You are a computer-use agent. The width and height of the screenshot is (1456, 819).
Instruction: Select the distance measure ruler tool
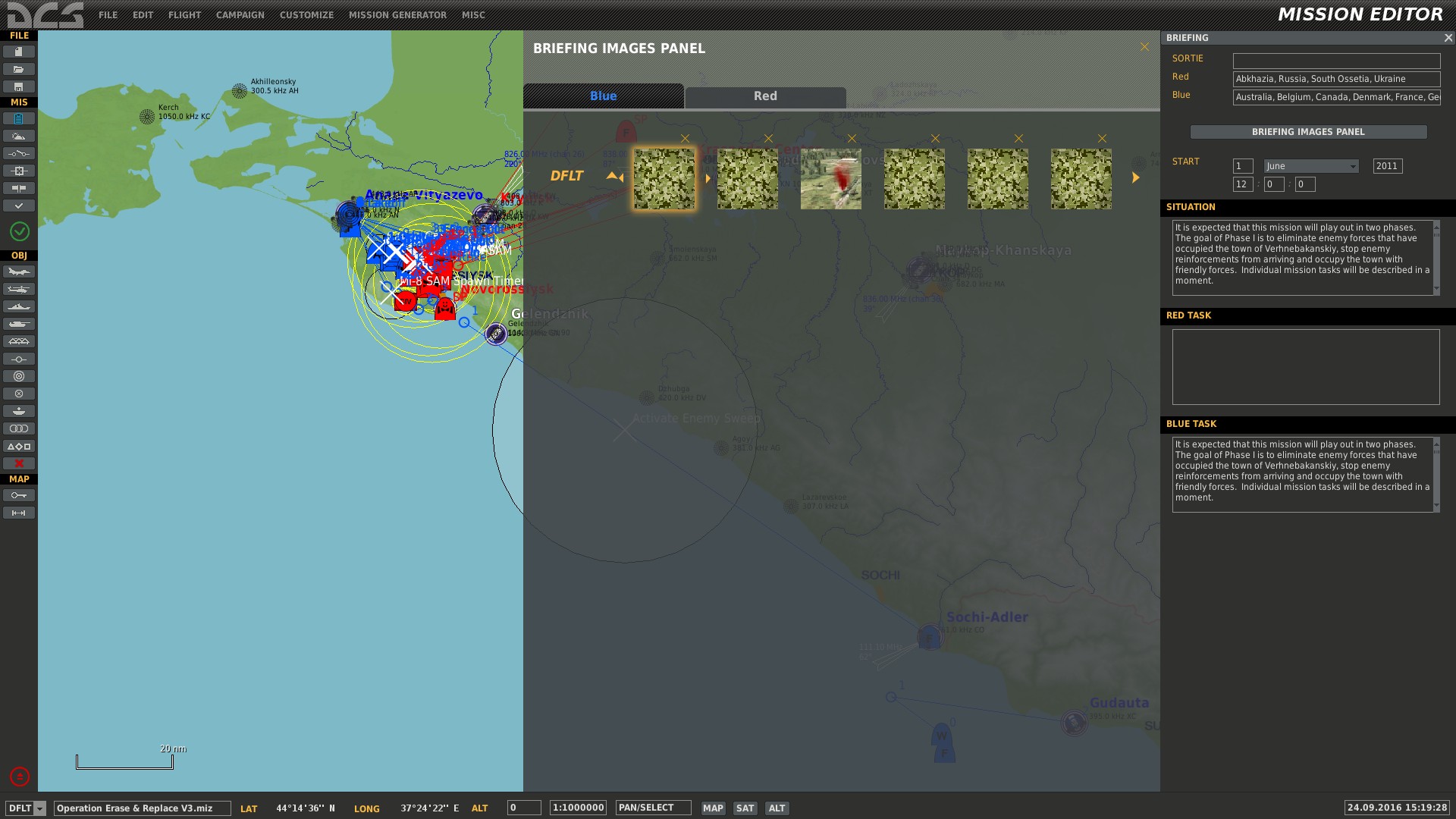pos(19,513)
